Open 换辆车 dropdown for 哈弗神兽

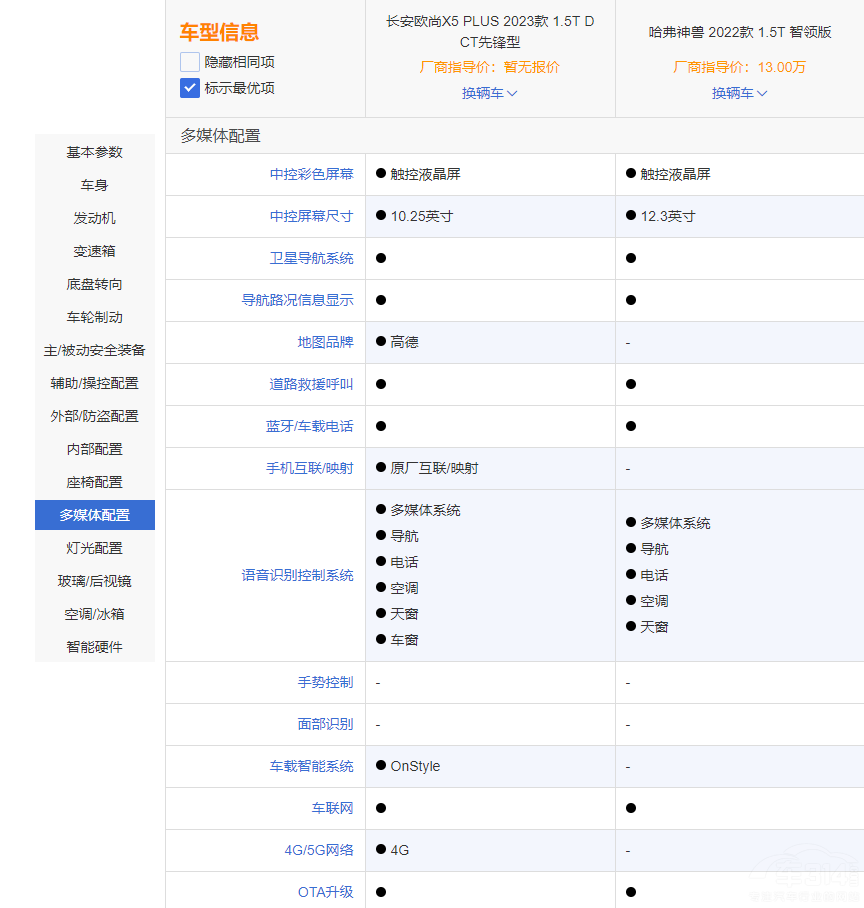click(x=739, y=93)
